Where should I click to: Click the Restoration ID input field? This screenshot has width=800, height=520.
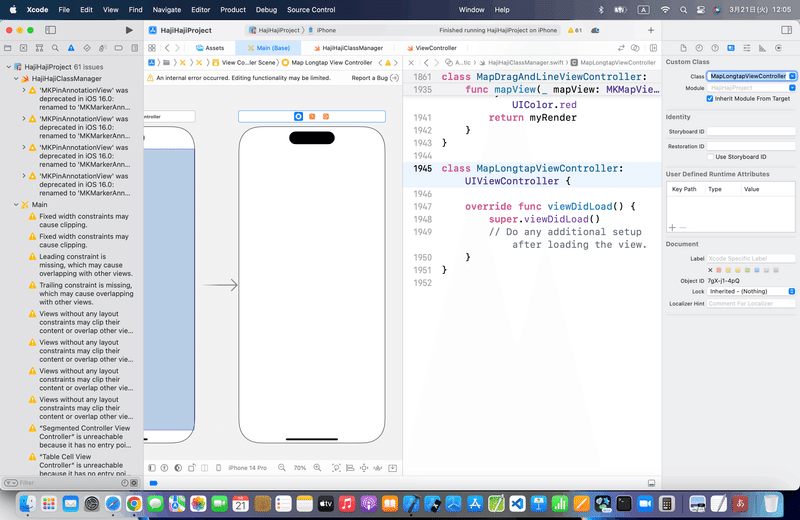pyautogui.click(x=751, y=146)
